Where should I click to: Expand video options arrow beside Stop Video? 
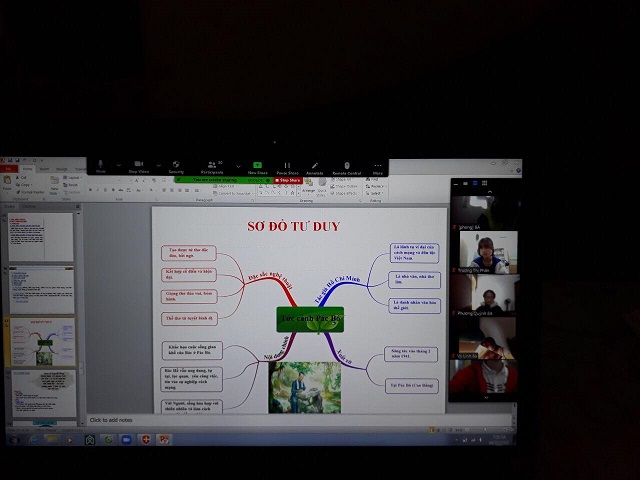[158, 165]
